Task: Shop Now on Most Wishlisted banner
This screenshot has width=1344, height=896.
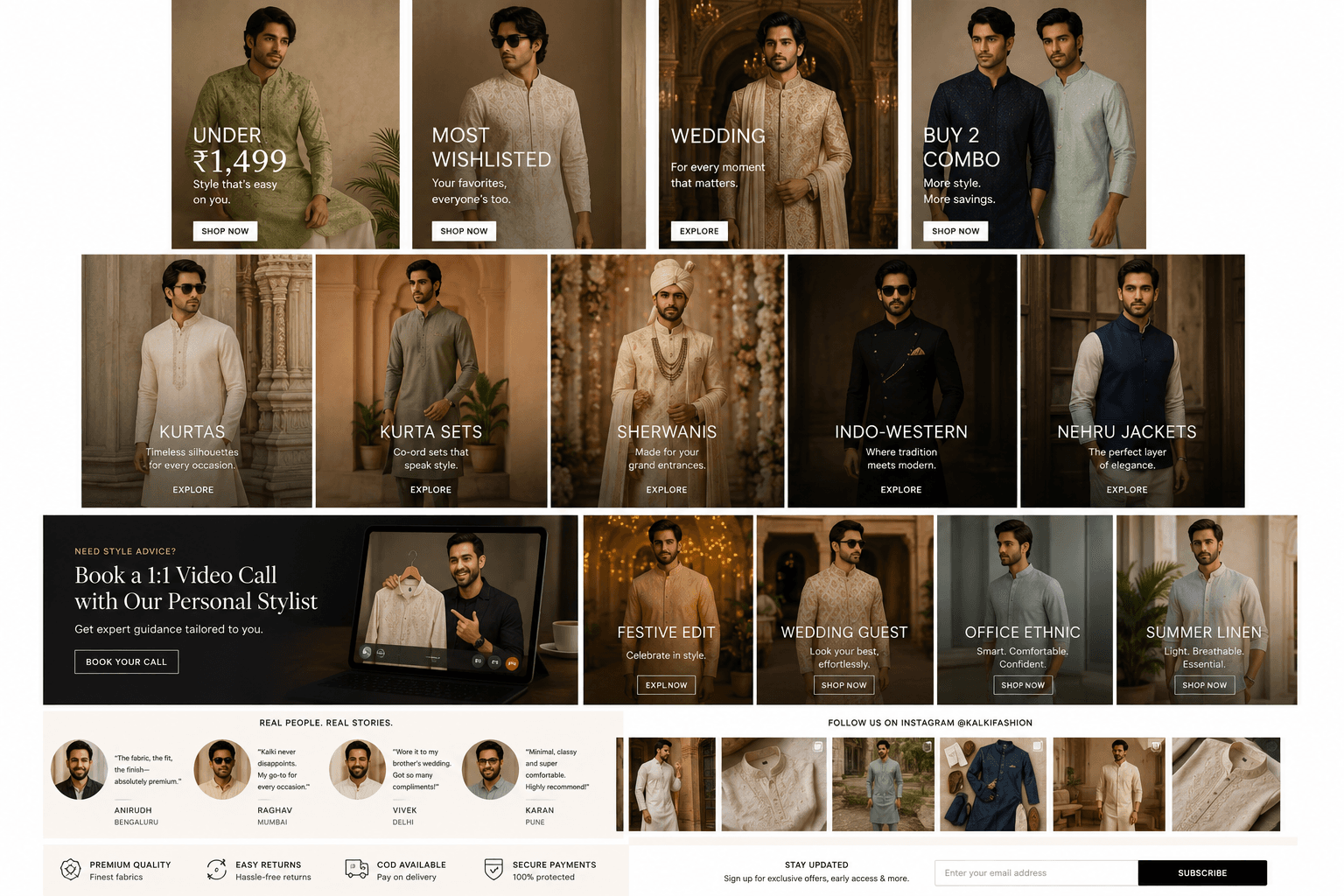Action: [x=464, y=231]
